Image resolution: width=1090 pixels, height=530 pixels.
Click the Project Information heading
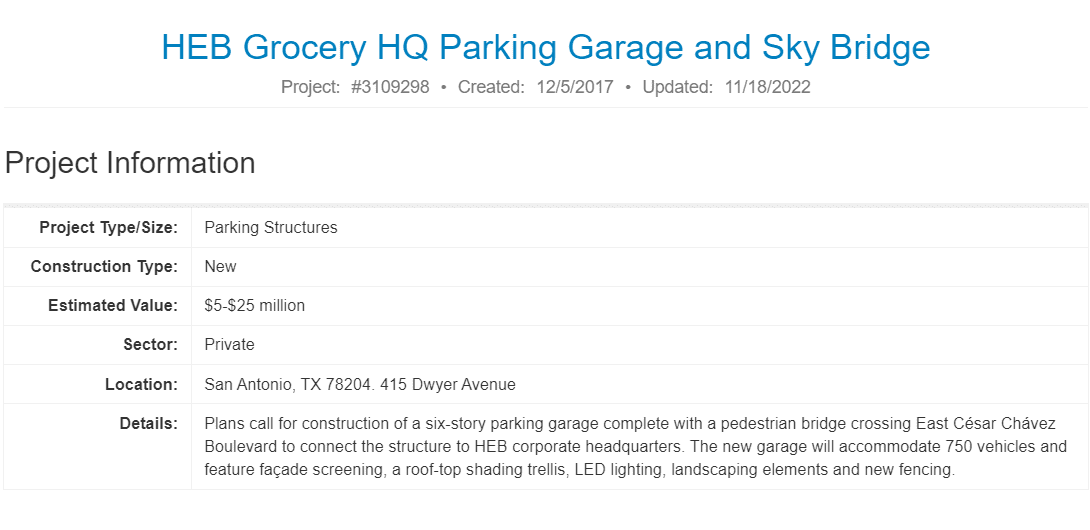tap(130, 163)
